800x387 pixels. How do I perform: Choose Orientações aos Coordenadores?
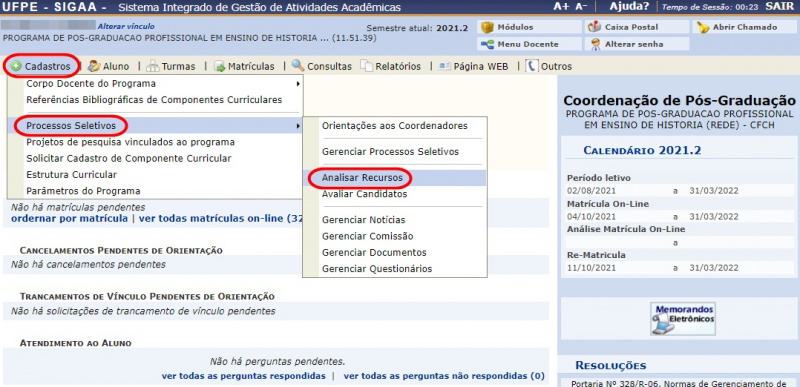pos(395,125)
